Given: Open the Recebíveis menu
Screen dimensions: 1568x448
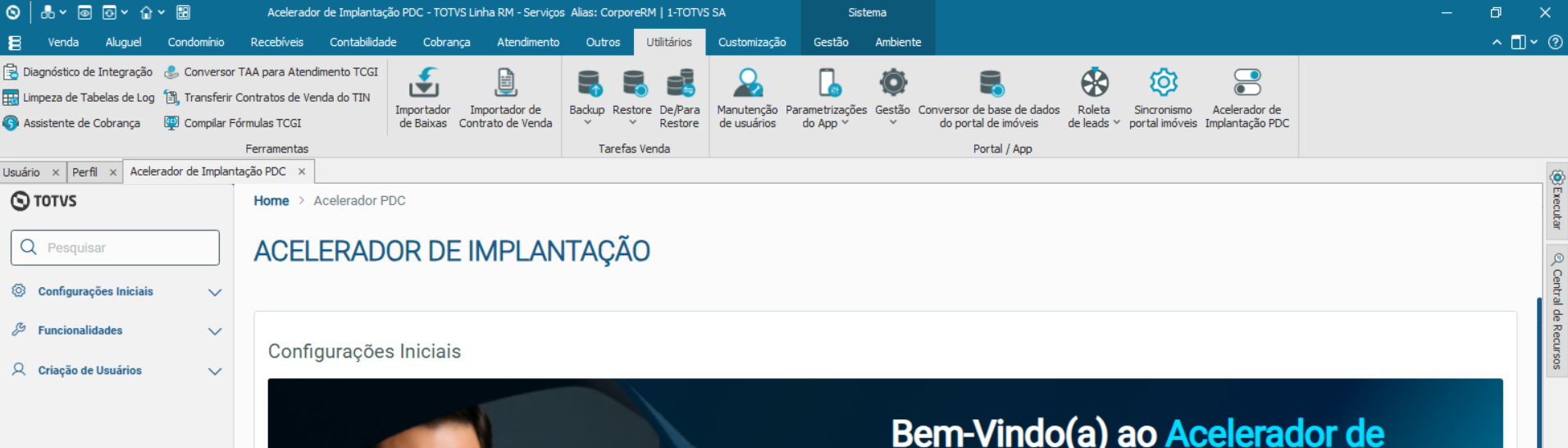Looking at the screenshot, I should [276, 42].
